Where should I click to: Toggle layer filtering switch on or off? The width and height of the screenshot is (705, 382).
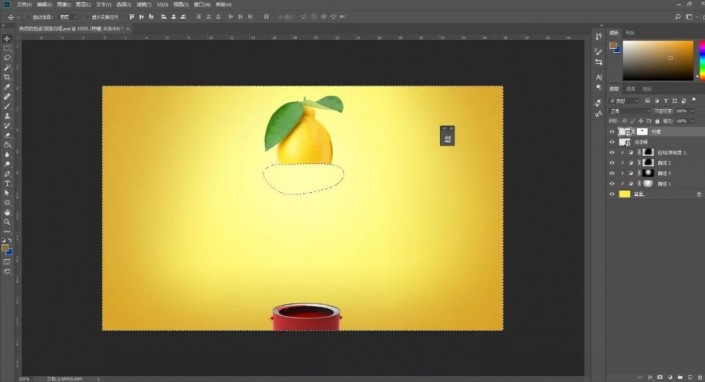pos(693,100)
